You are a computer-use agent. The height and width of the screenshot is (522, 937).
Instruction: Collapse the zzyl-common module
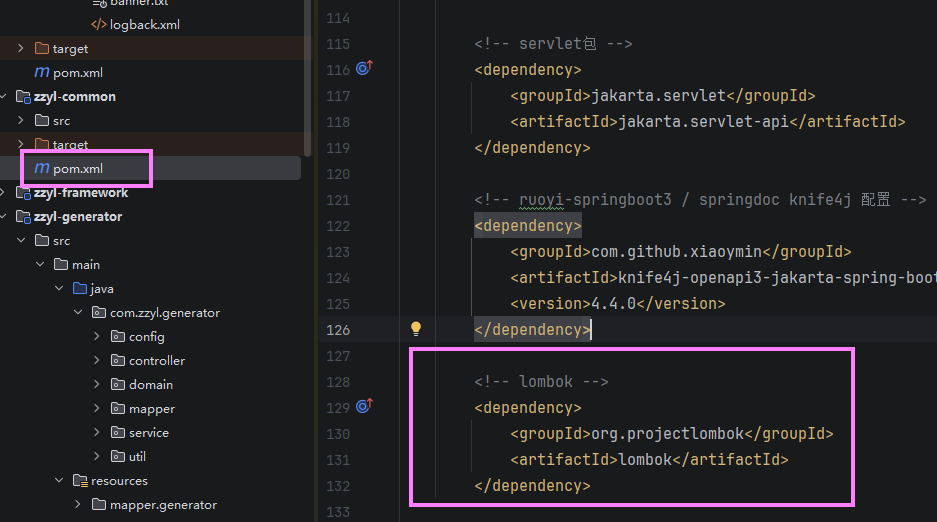tap(4, 97)
